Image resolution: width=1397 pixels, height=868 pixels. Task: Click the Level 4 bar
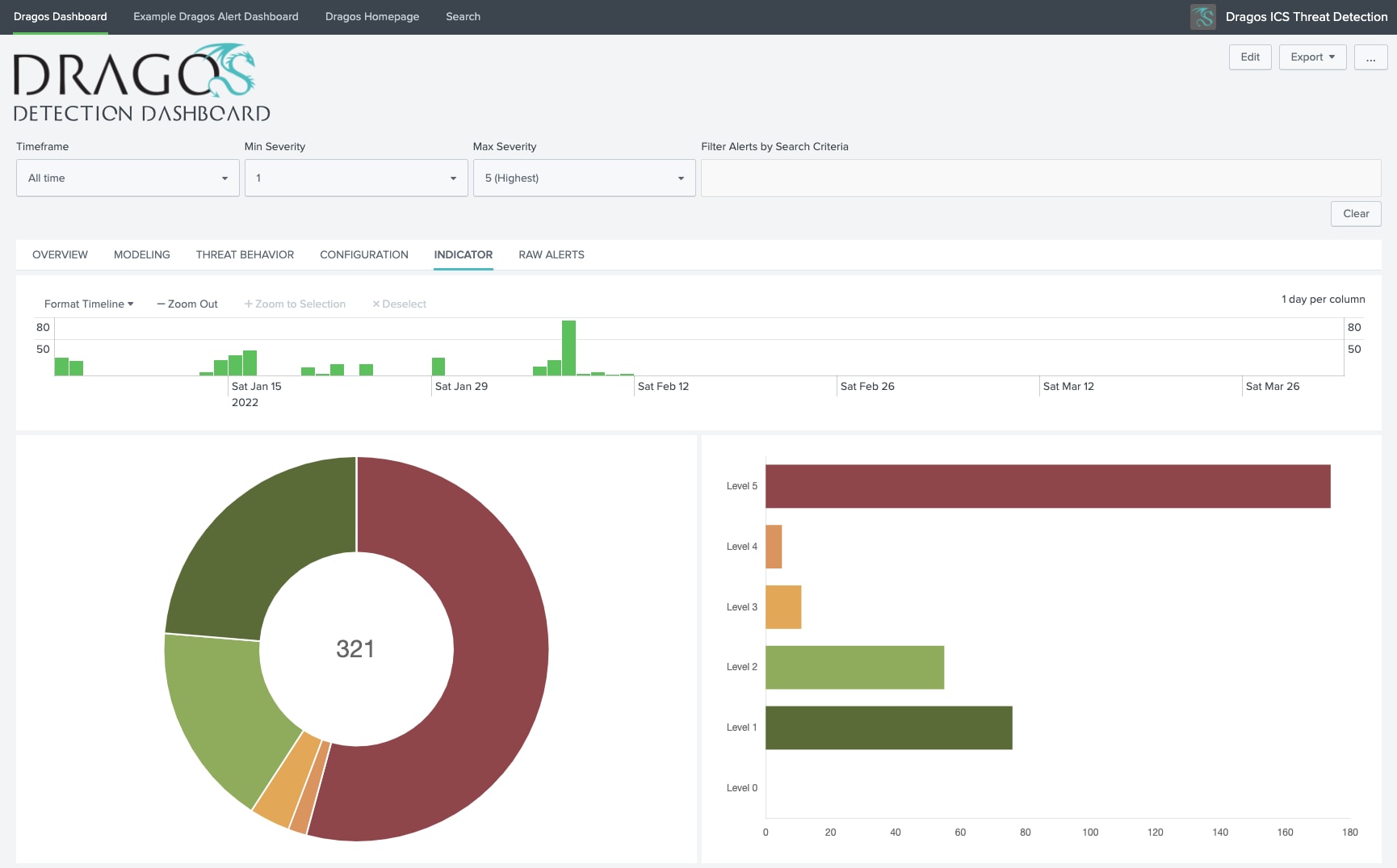pos(774,547)
